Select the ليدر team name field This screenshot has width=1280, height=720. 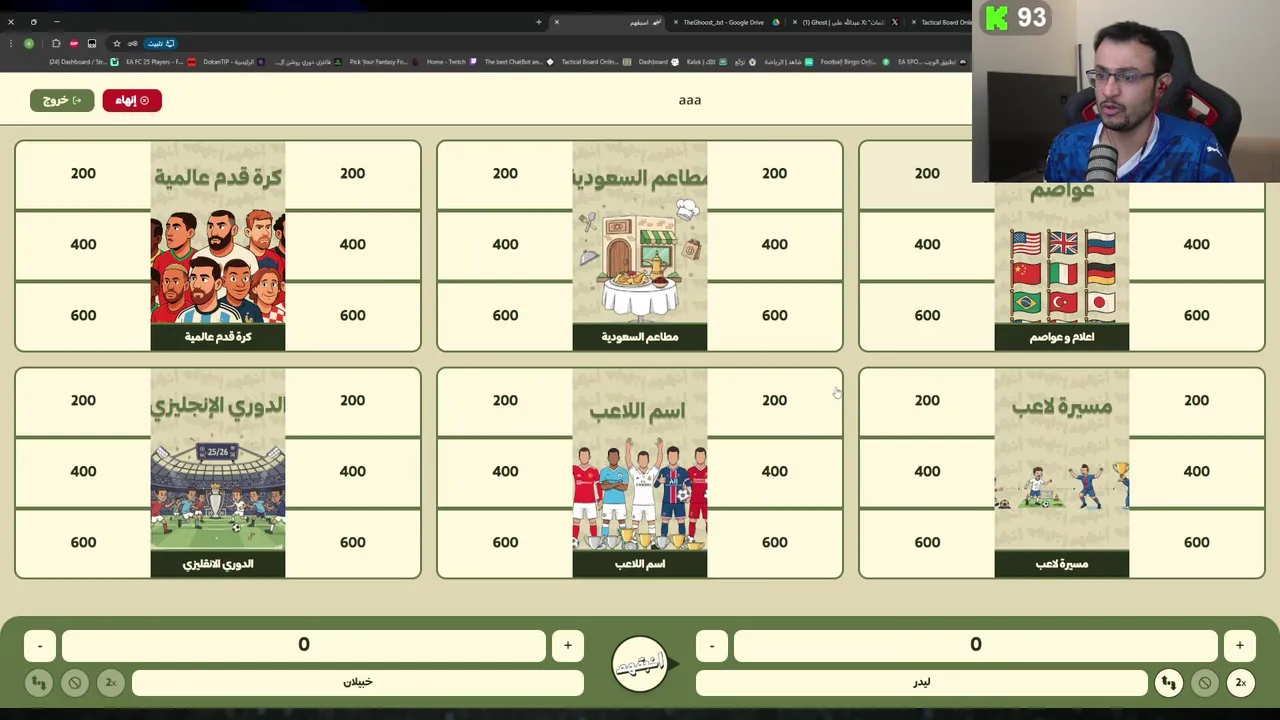[921, 682]
